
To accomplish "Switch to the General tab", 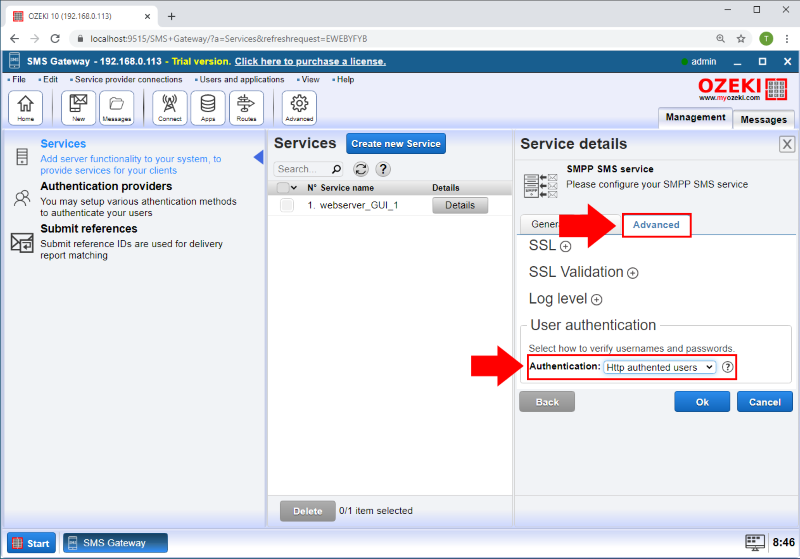I will point(545,224).
